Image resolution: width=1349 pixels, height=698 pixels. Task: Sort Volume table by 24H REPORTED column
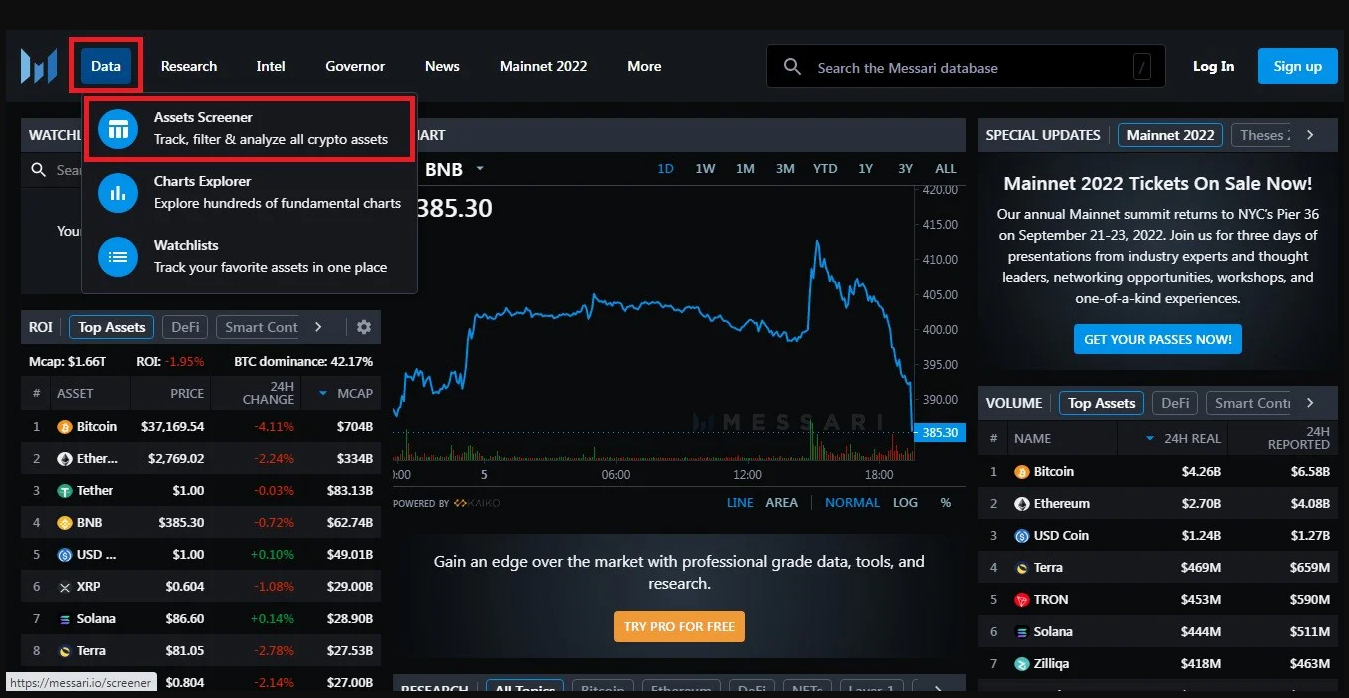tap(1298, 438)
